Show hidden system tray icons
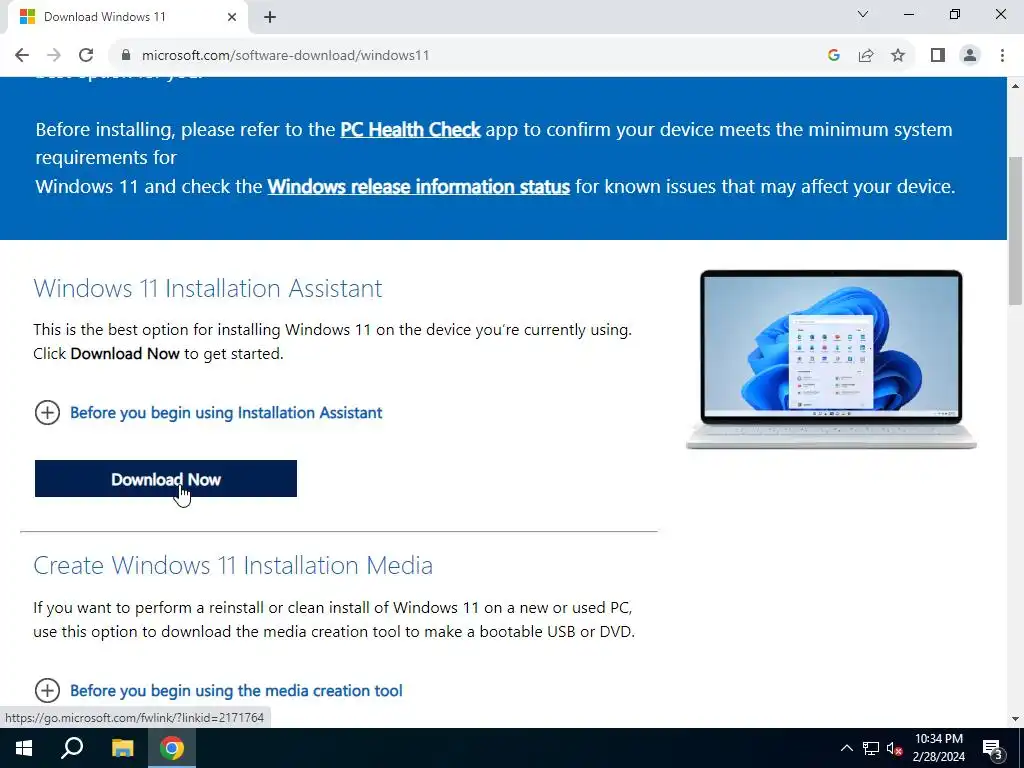The width and height of the screenshot is (1024, 768). pyautogui.click(x=846, y=748)
